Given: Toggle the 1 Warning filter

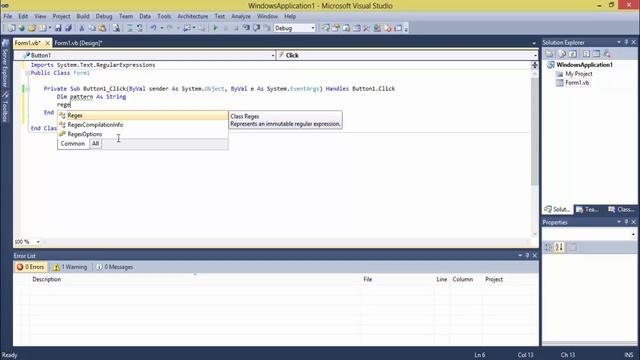Looking at the screenshot, I should (70, 267).
